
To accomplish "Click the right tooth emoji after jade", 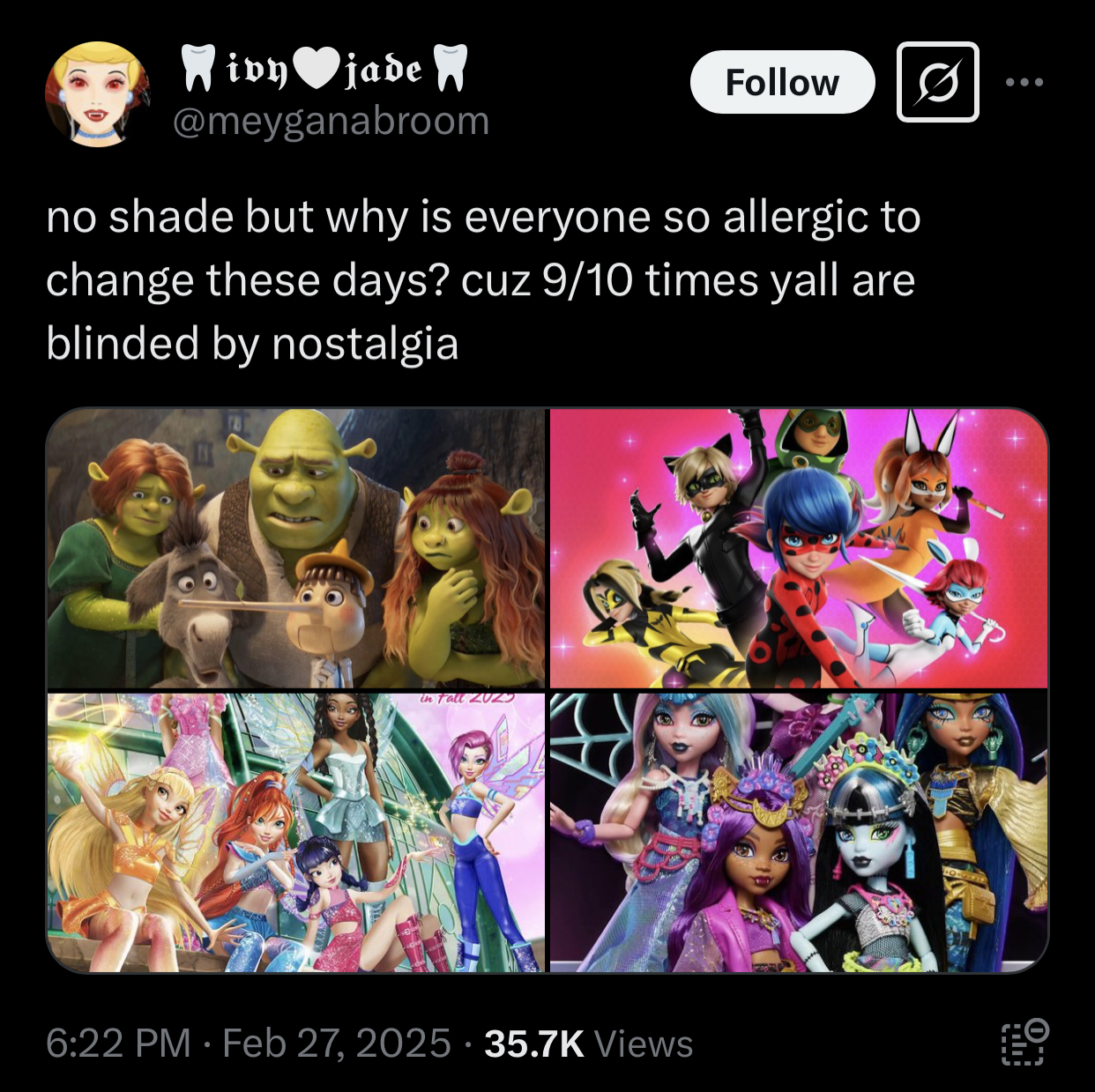I will 451,69.
